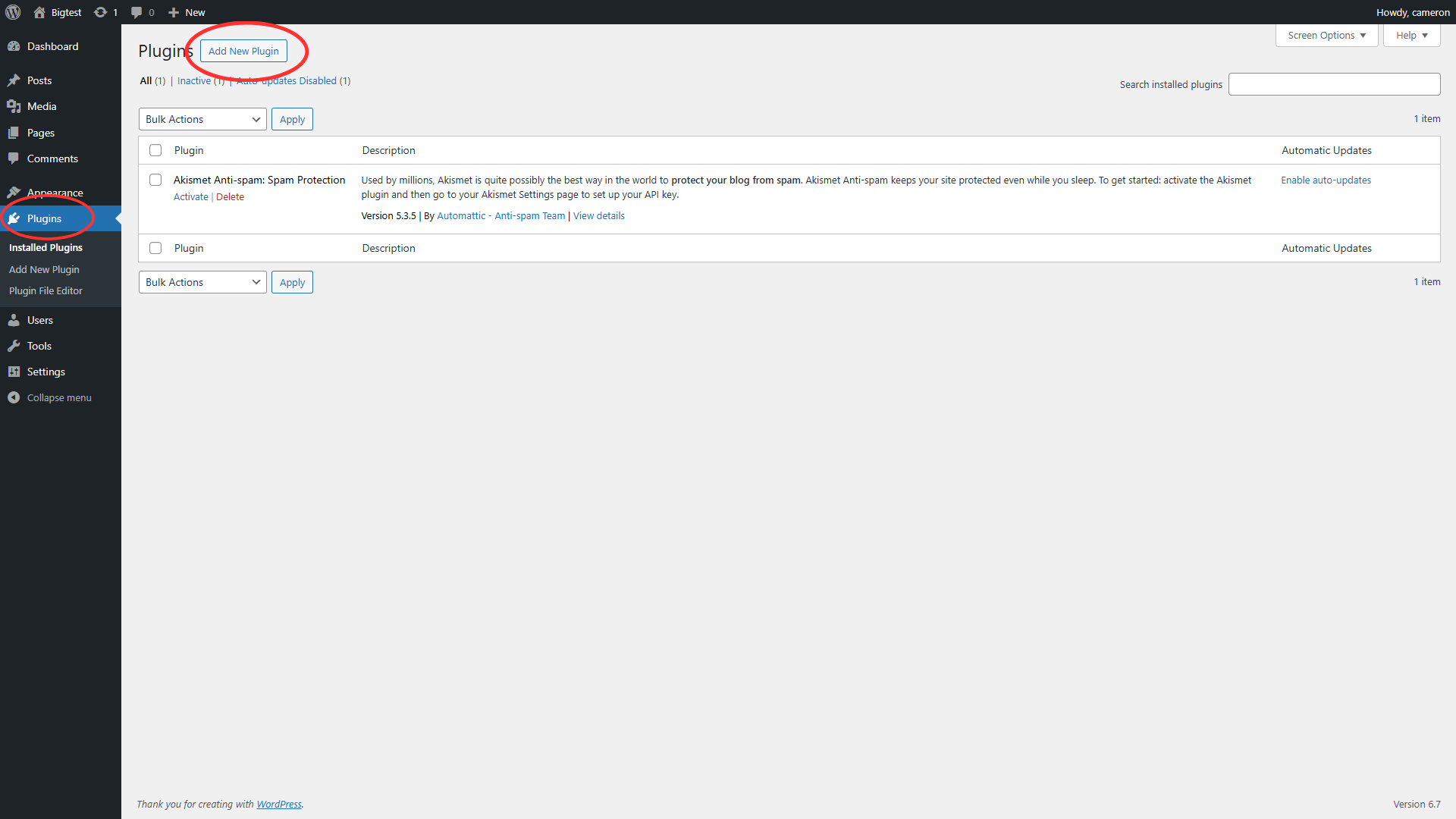Open the top Bulk Actions dropdown

click(202, 119)
